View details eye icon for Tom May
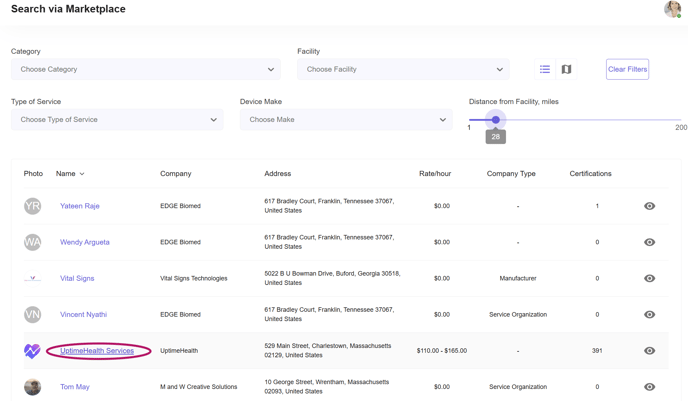688x401 pixels. click(x=649, y=387)
